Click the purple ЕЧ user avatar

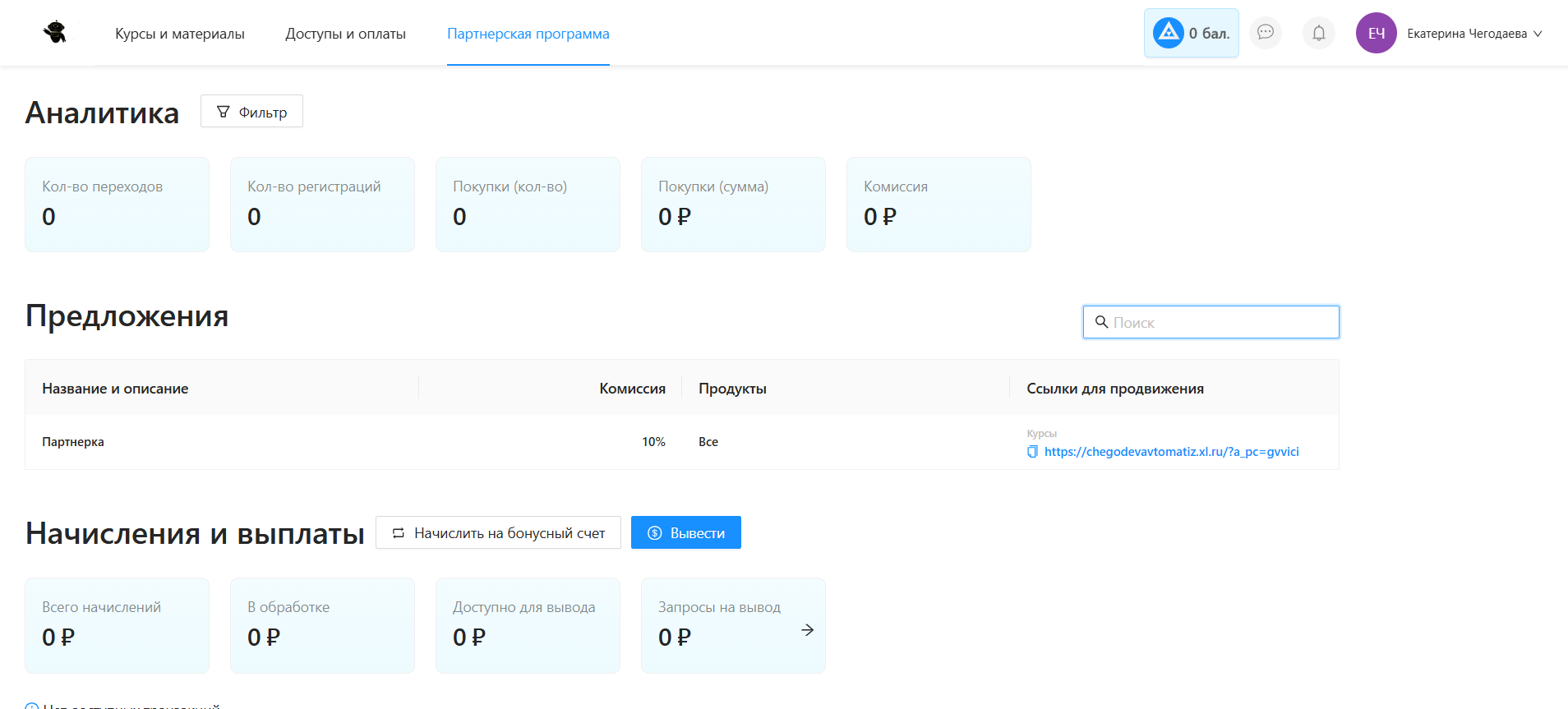tap(1376, 33)
